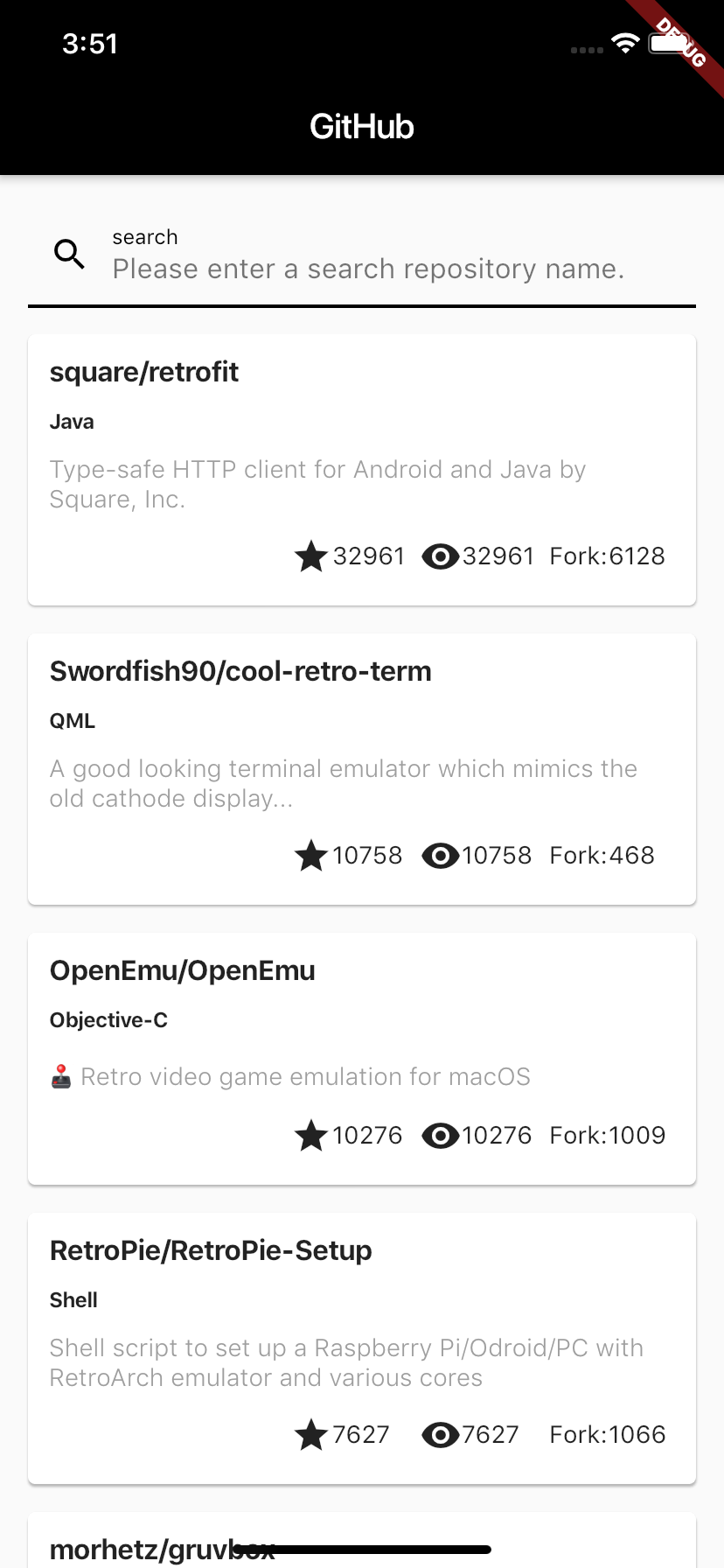
Task: Click the magnifying glass search icon
Action: (x=68, y=254)
